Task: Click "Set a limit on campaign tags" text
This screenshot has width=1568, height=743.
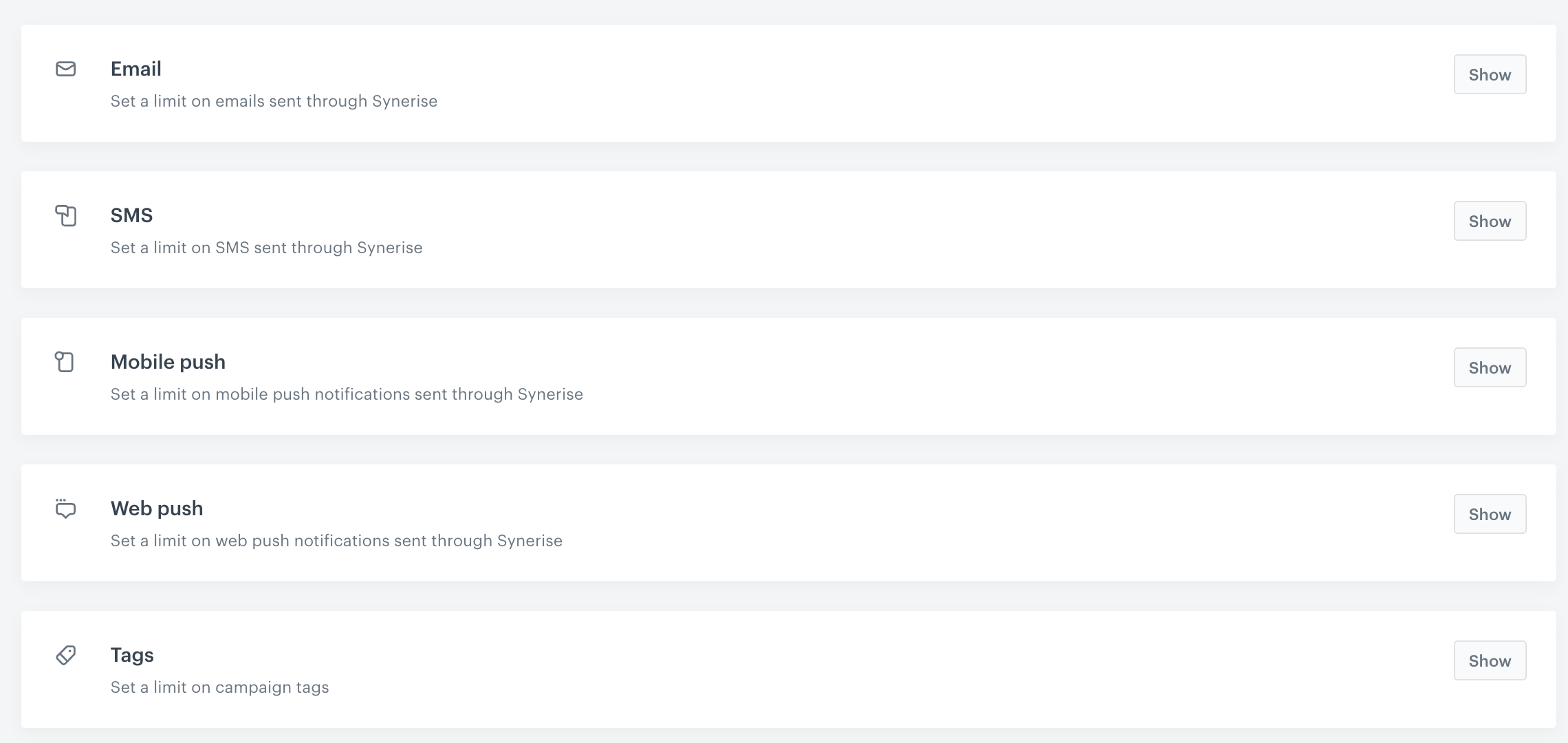Action: [x=219, y=687]
